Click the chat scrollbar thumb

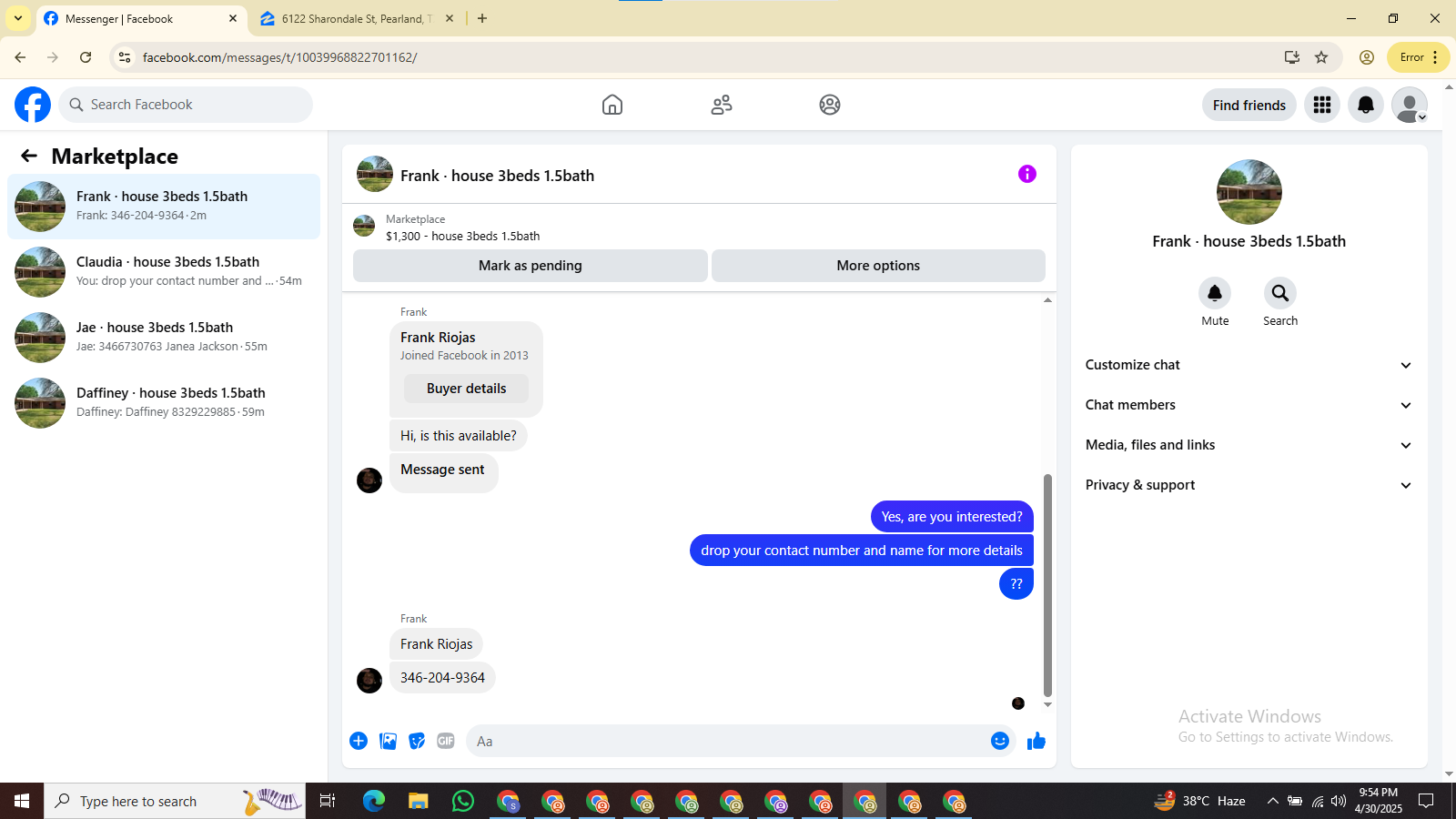point(1047,584)
